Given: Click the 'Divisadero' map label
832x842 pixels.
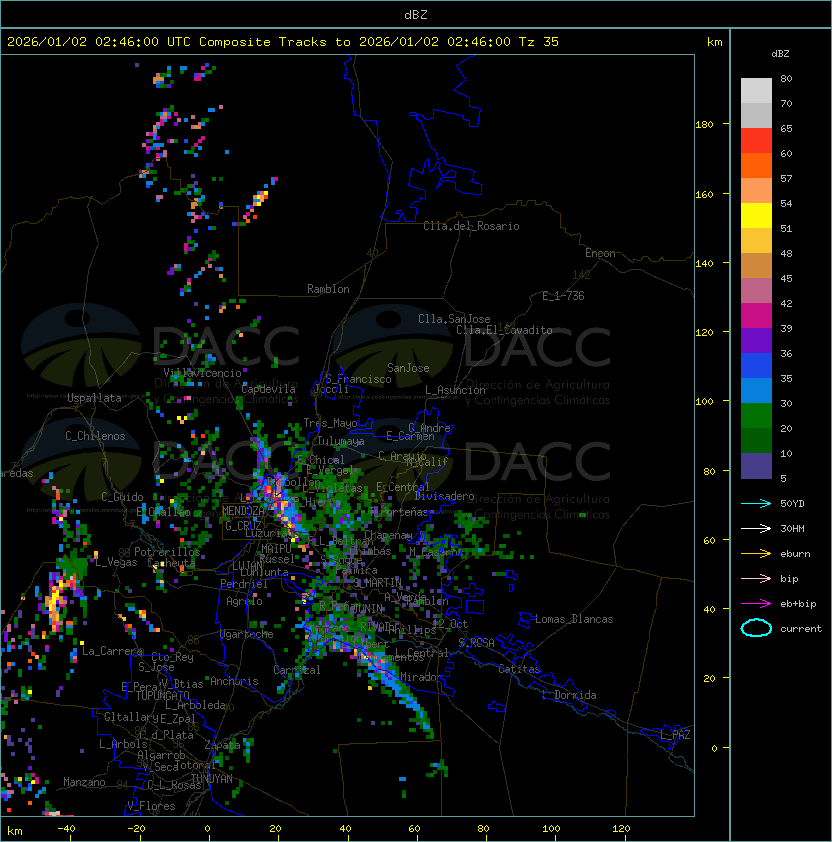Looking at the screenshot, I should pyautogui.click(x=444, y=496).
